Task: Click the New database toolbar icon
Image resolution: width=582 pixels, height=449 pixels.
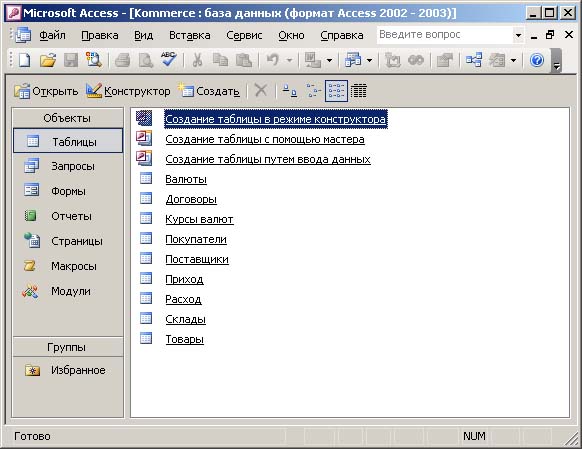Action: 24,60
